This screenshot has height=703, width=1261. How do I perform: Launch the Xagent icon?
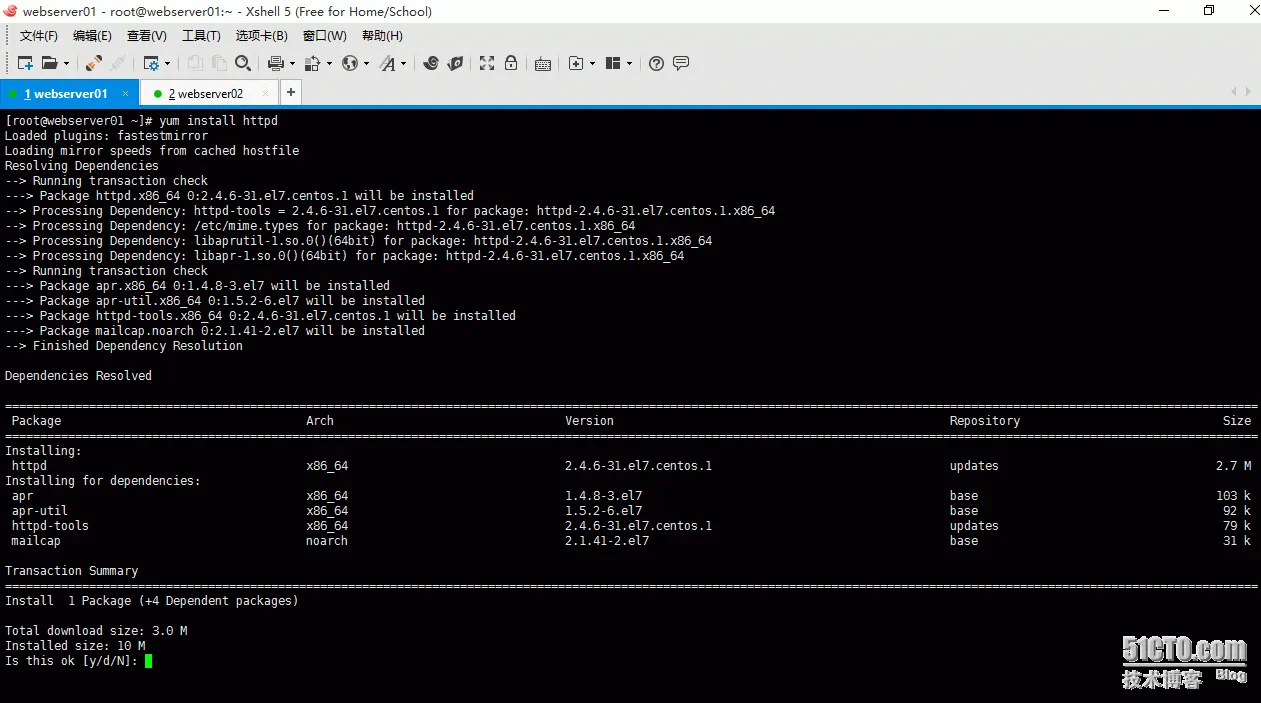tap(455, 63)
